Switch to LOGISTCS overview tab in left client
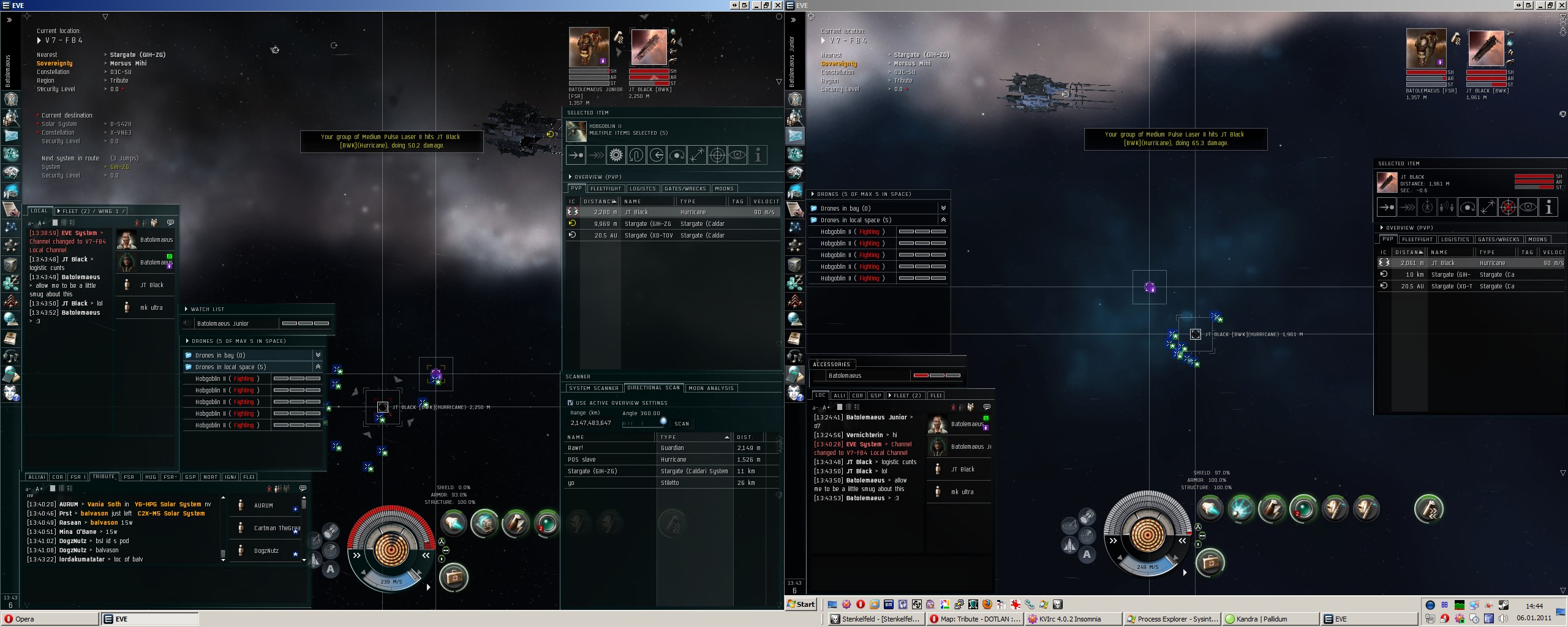The image size is (1568, 627). (643, 189)
